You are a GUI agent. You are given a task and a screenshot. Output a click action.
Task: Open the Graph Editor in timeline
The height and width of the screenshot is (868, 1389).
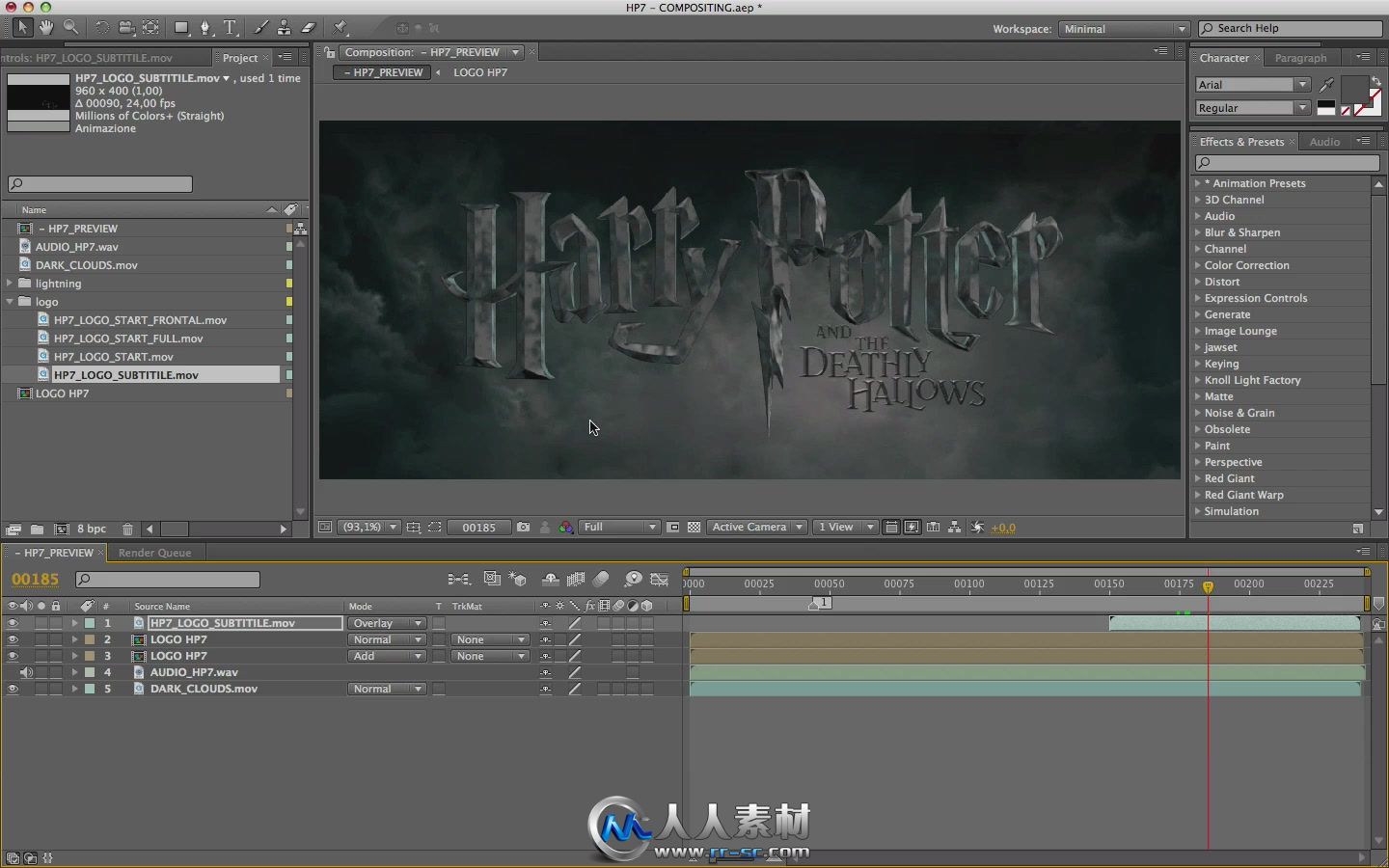point(660,579)
